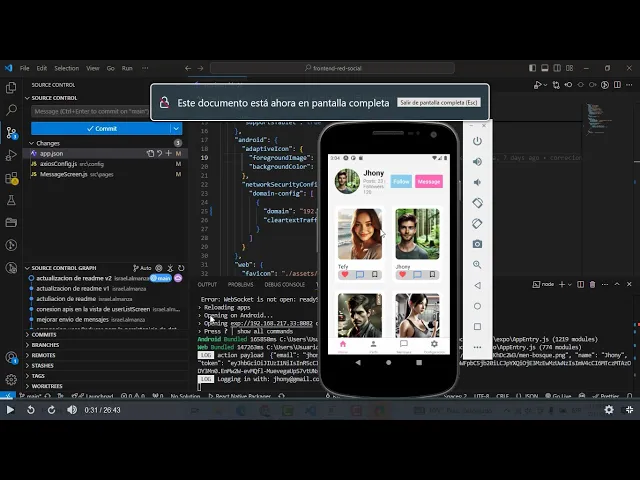Open video settings gear

(609, 409)
